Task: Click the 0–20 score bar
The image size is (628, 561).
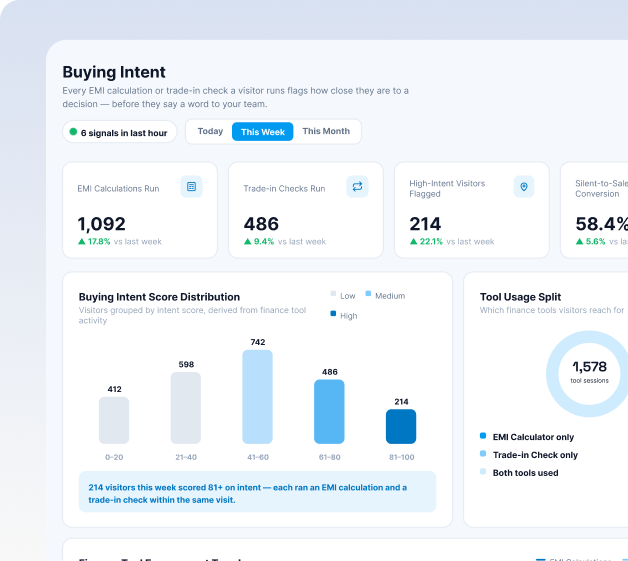Action: pyautogui.click(x=114, y=420)
